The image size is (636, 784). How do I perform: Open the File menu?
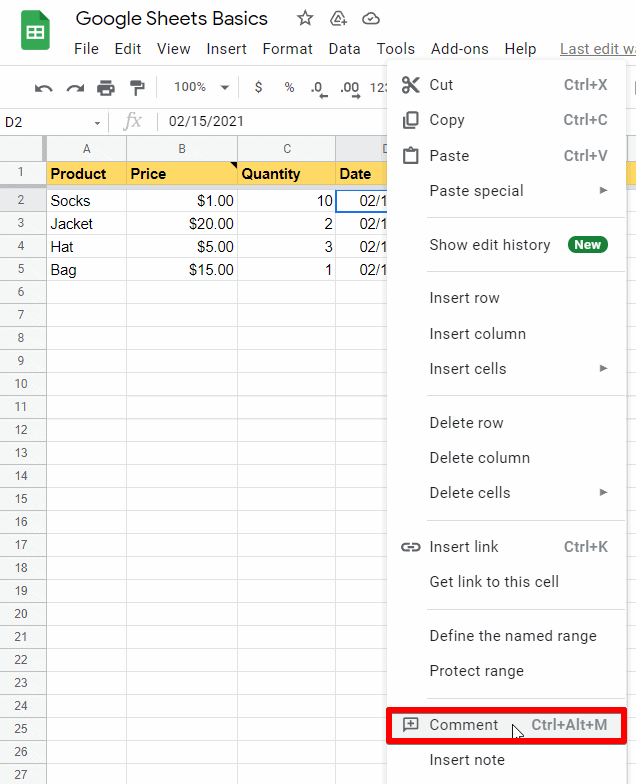point(86,49)
